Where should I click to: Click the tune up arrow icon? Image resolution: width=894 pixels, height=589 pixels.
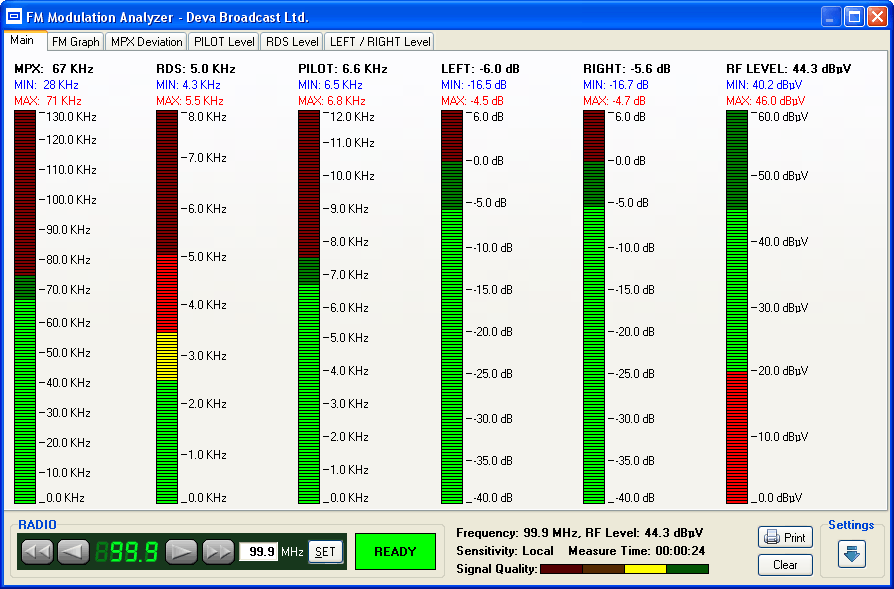pos(182,550)
